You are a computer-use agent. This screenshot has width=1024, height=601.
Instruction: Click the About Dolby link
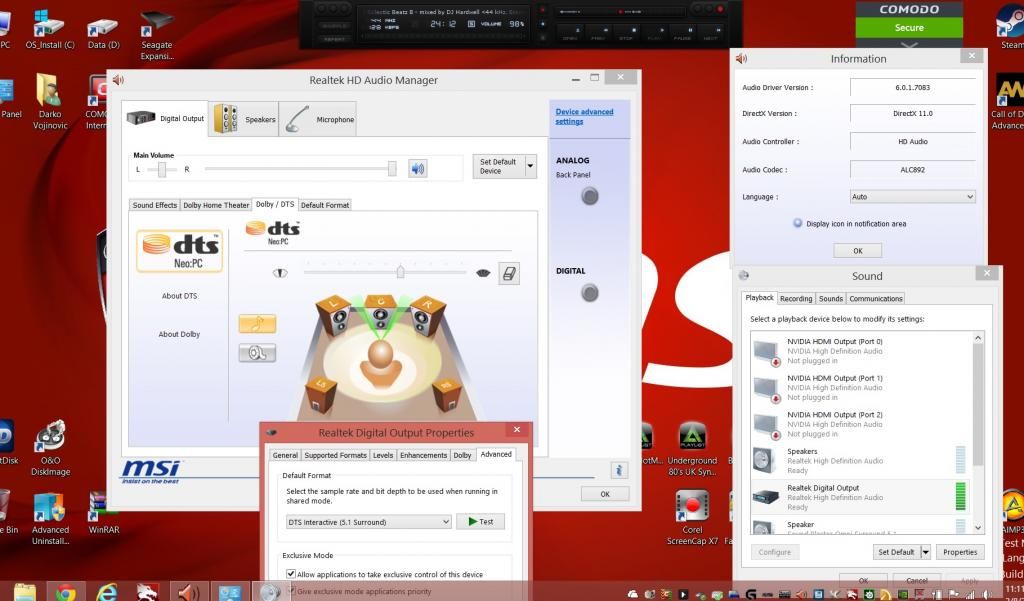pos(179,334)
